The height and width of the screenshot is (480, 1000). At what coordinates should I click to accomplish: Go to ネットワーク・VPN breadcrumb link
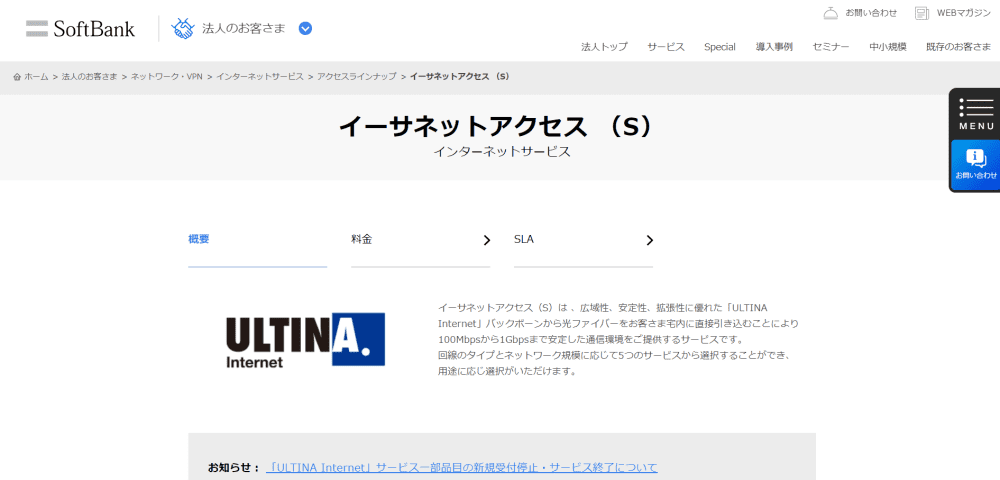click(x=166, y=76)
